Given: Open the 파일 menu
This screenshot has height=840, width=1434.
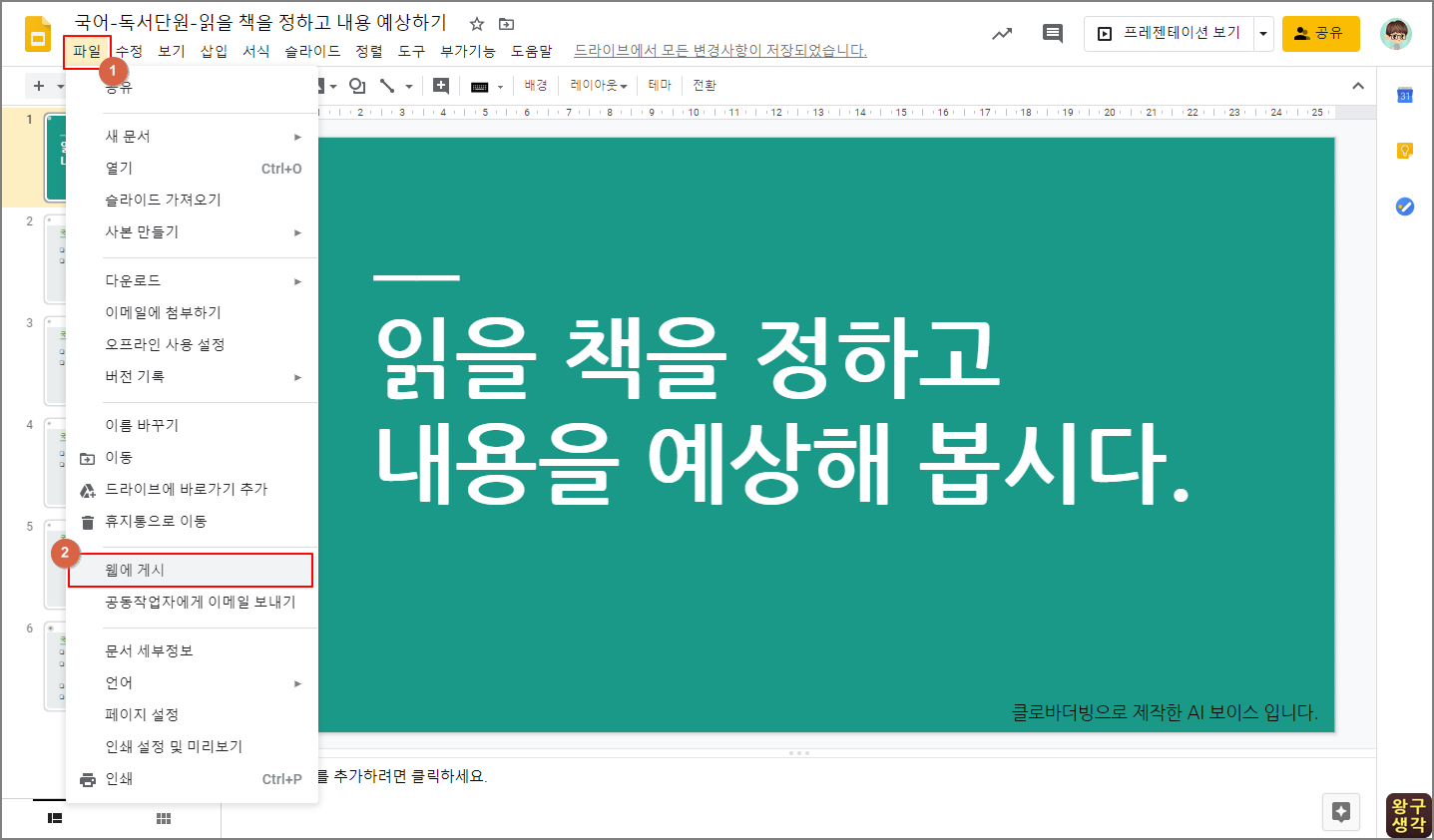Looking at the screenshot, I should pos(87,51).
